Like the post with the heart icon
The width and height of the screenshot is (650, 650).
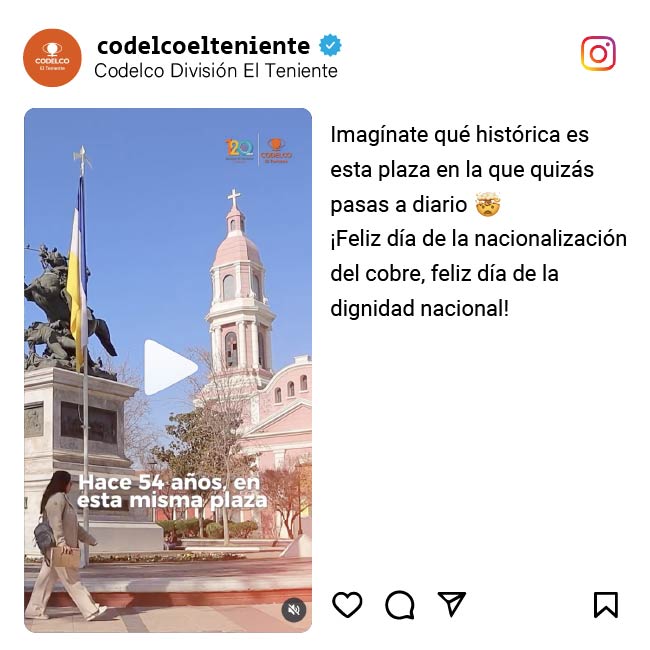coord(347,604)
